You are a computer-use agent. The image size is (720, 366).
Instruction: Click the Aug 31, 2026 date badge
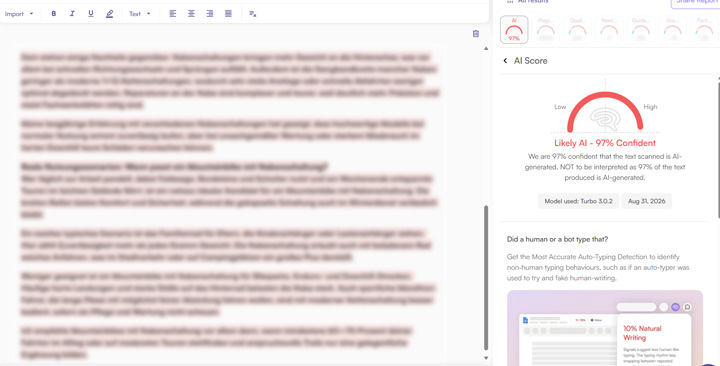647,201
